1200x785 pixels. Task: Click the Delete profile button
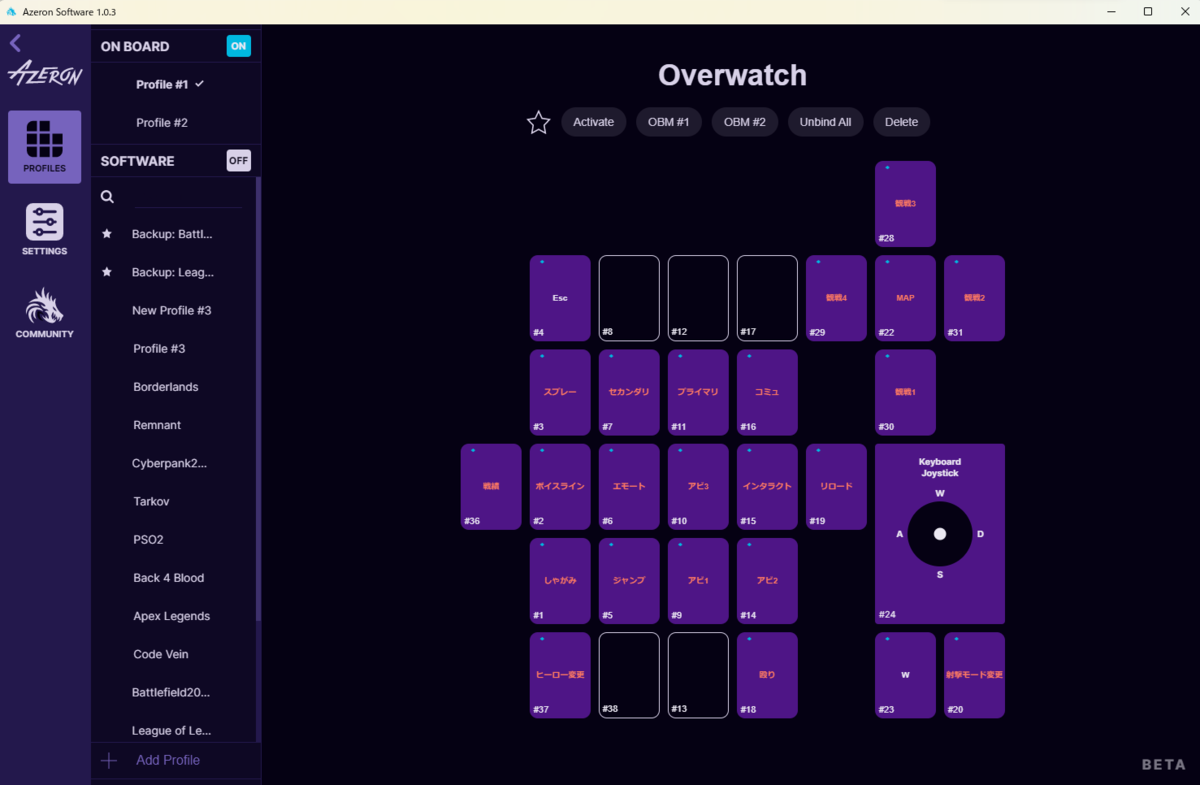[902, 122]
